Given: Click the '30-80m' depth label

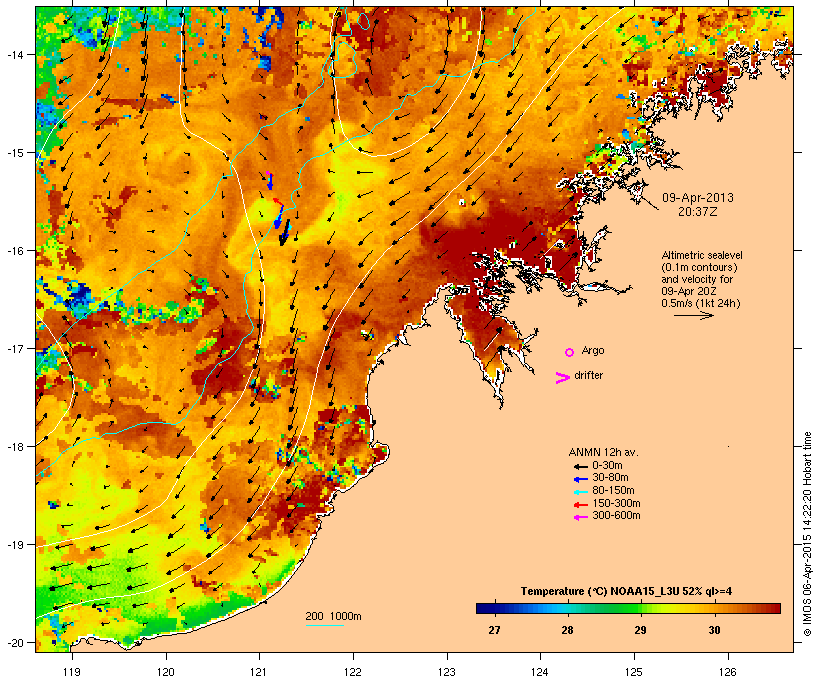Looking at the screenshot, I should (x=610, y=478).
